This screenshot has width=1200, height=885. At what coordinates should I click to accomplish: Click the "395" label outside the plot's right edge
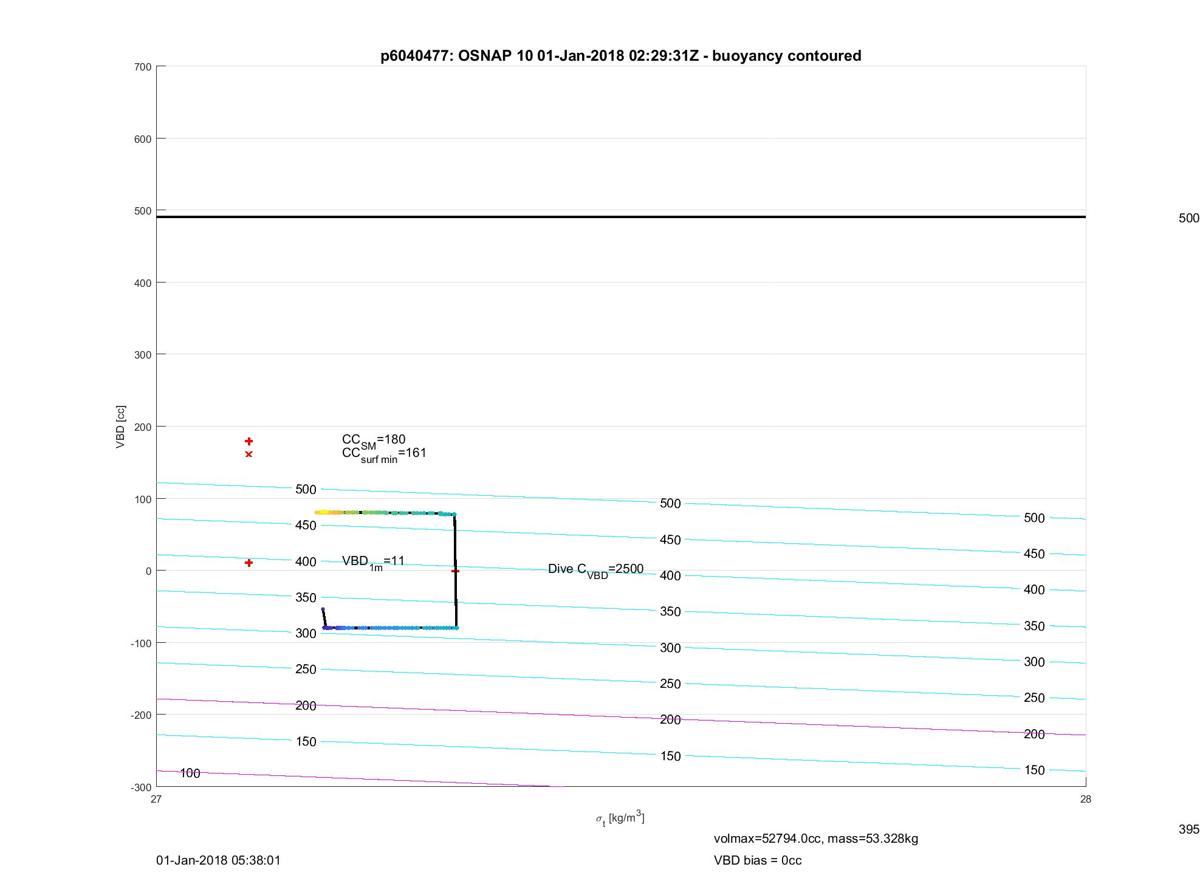coord(1189,830)
